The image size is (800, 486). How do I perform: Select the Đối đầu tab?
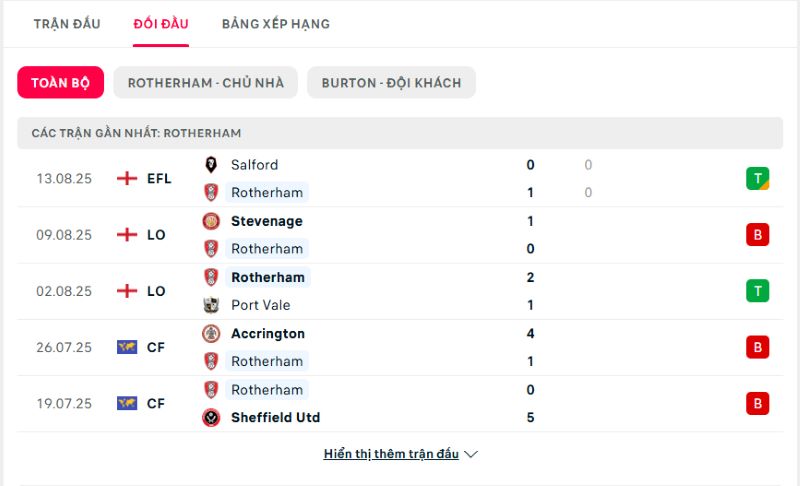tap(161, 24)
